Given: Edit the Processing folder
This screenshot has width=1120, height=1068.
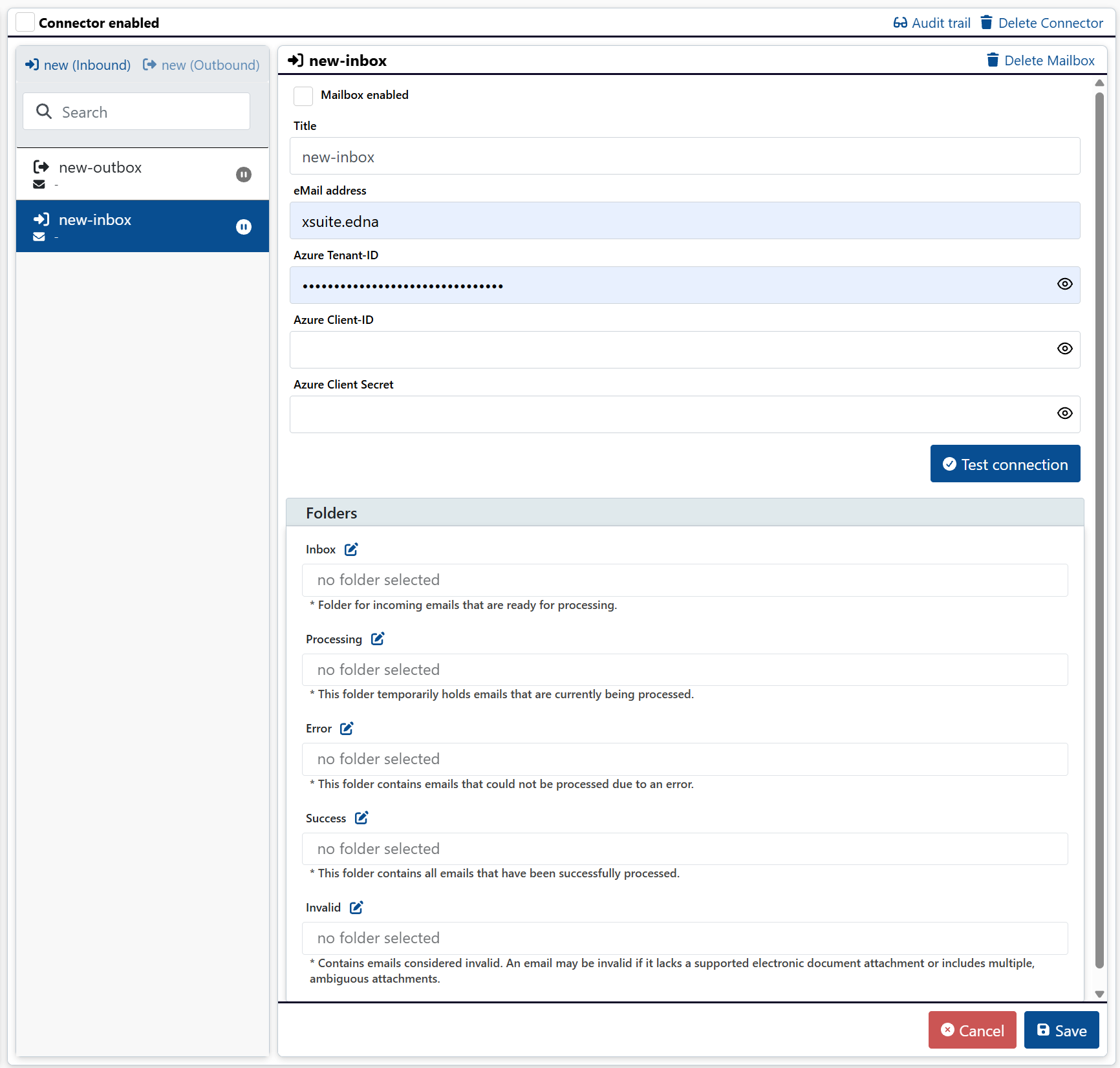Looking at the screenshot, I should [x=378, y=639].
